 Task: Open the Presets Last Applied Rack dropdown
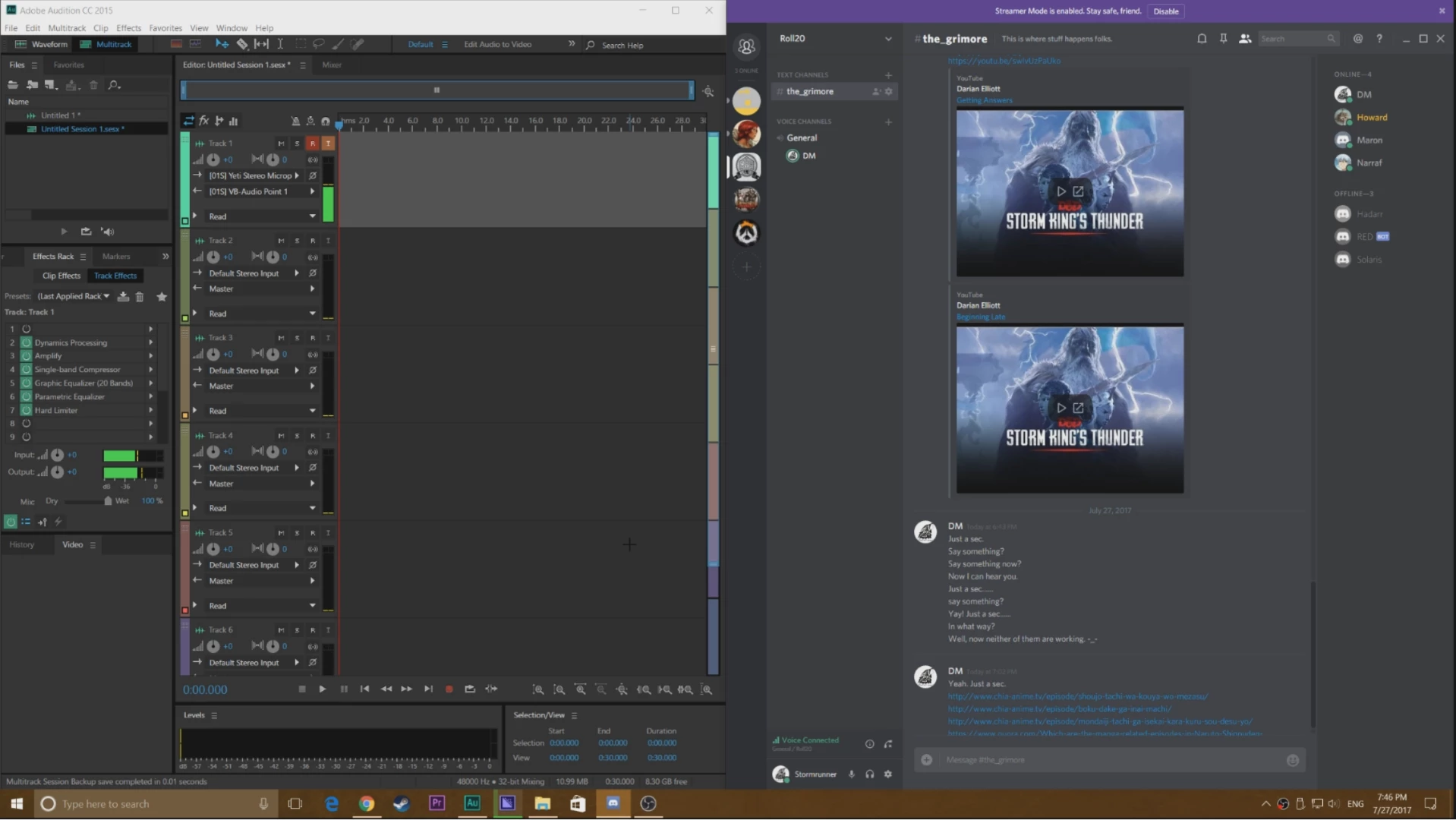(x=74, y=297)
